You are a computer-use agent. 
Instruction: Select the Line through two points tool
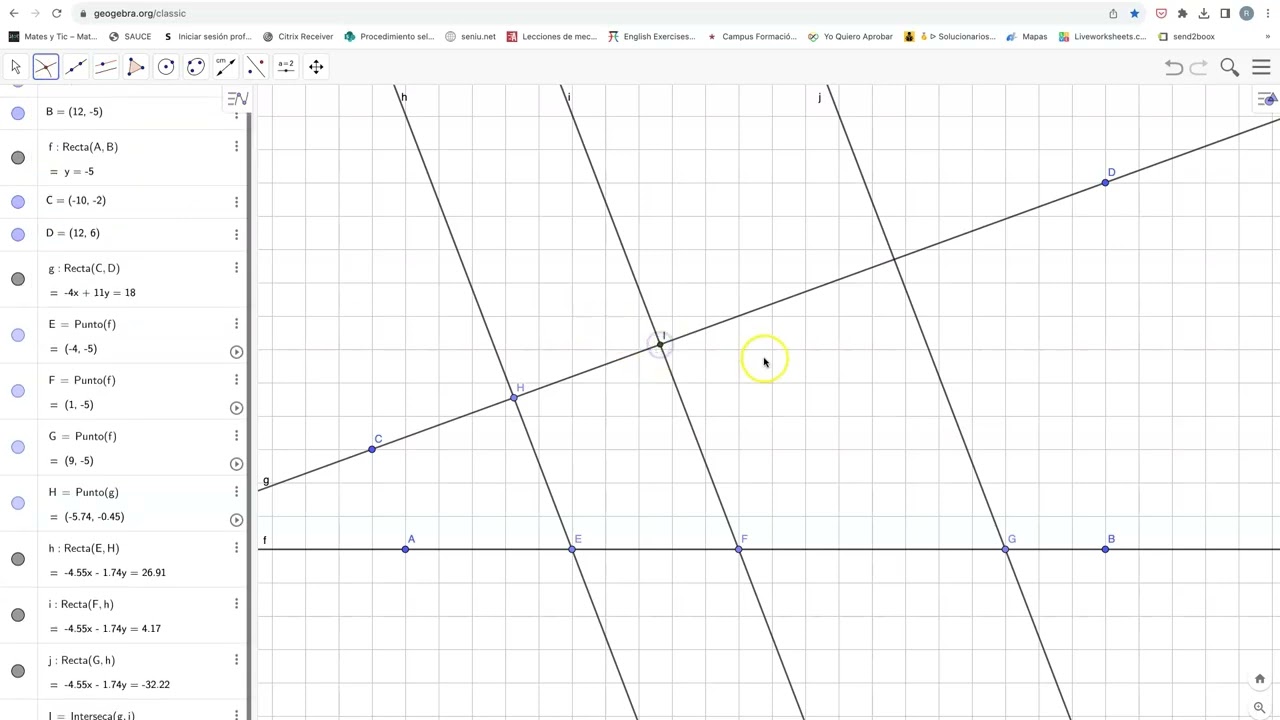coord(76,66)
